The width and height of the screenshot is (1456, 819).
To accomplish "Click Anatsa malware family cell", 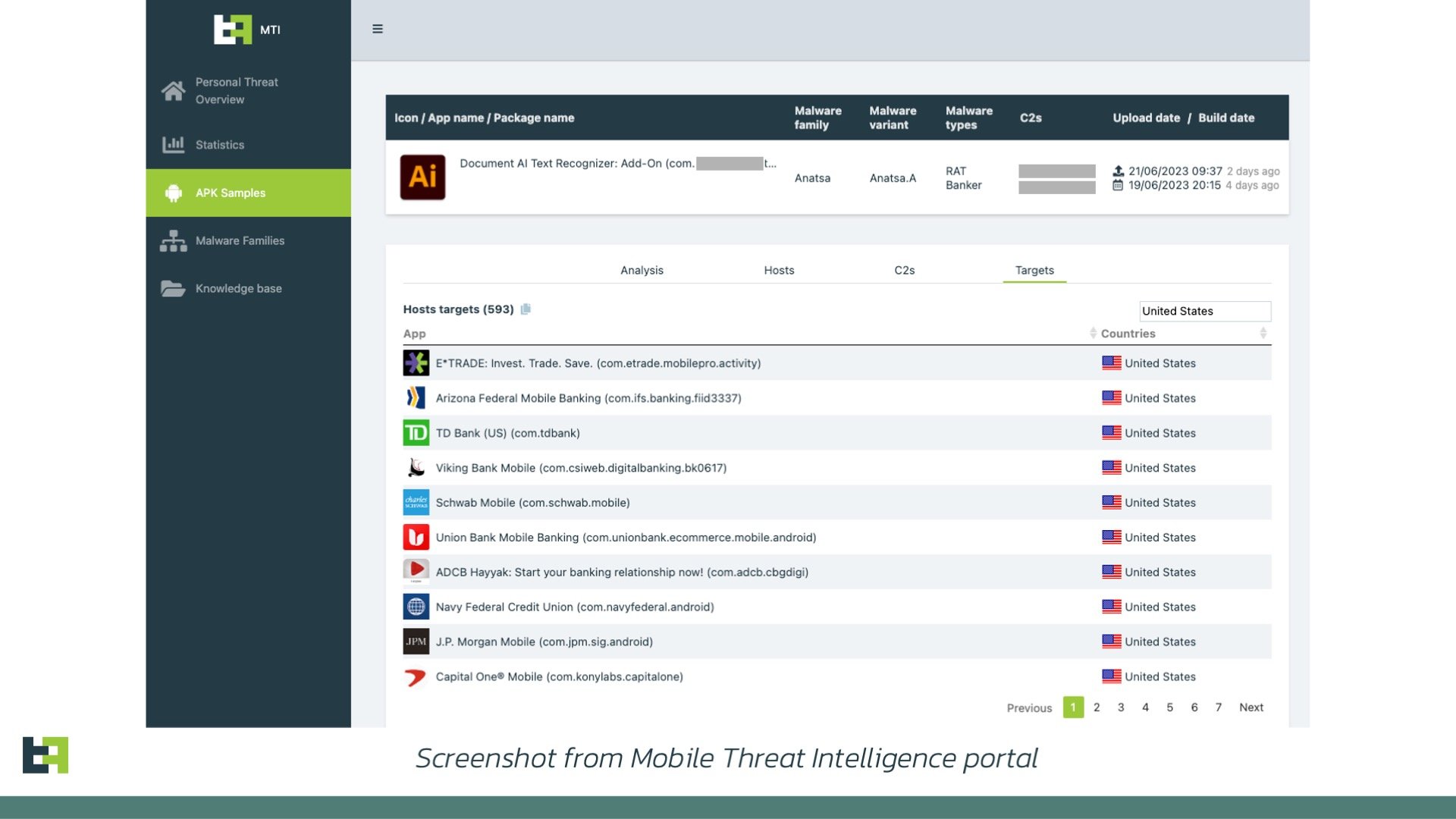I will pos(812,178).
